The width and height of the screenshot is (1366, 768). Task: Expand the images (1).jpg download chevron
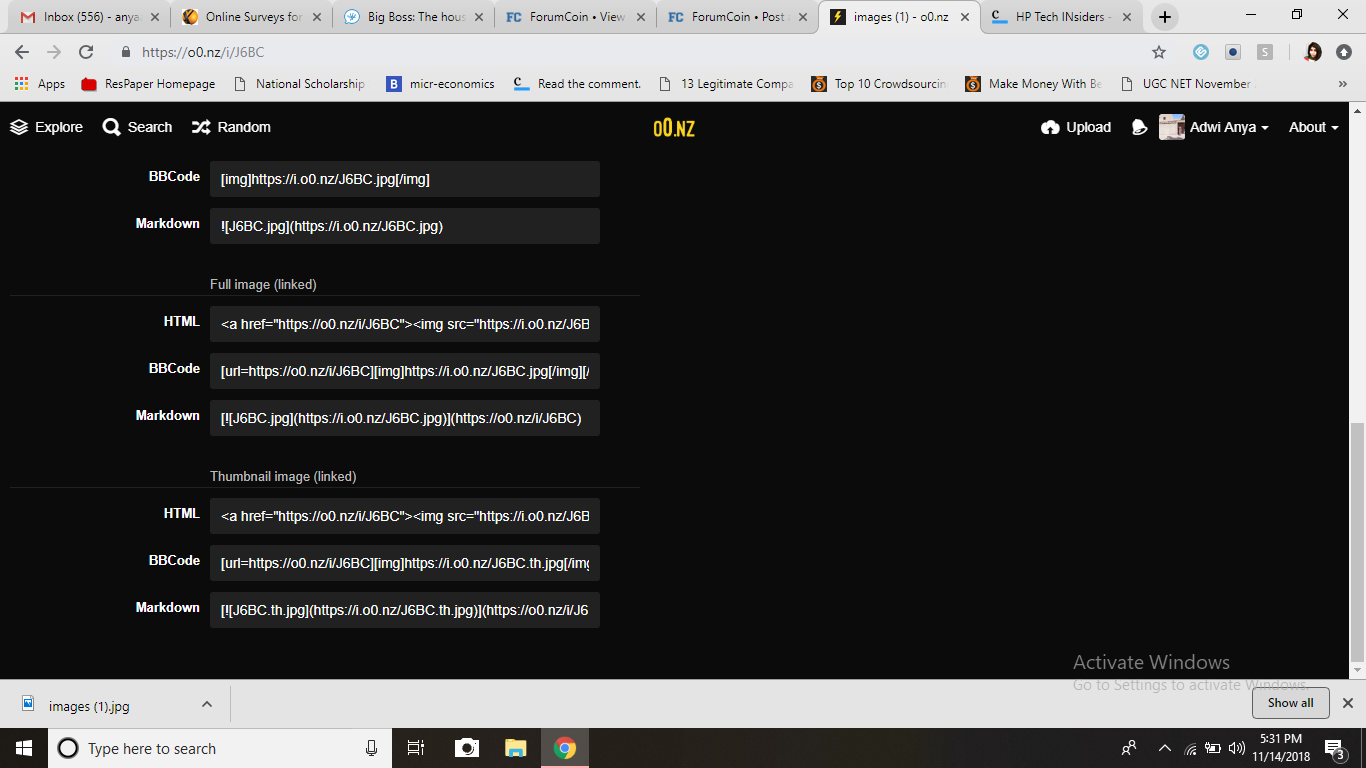pyautogui.click(x=207, y=703)
